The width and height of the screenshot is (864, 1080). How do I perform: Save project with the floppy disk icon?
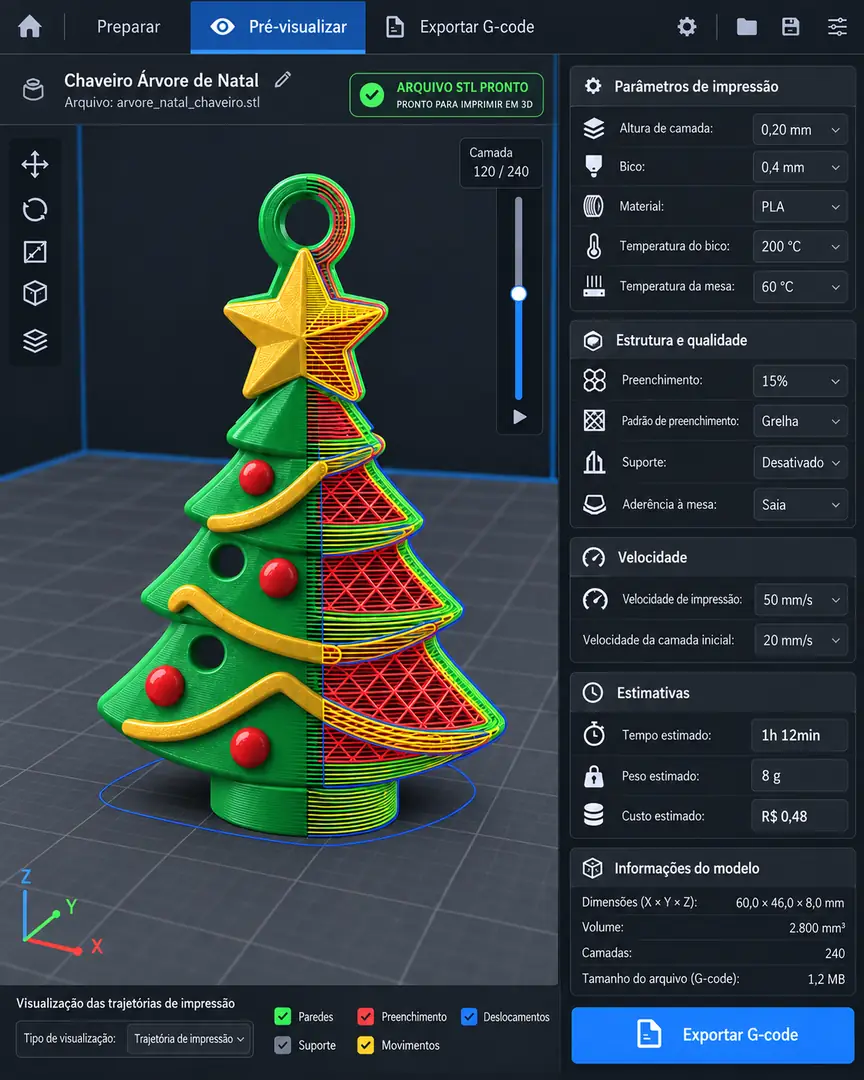pos(790,27)
